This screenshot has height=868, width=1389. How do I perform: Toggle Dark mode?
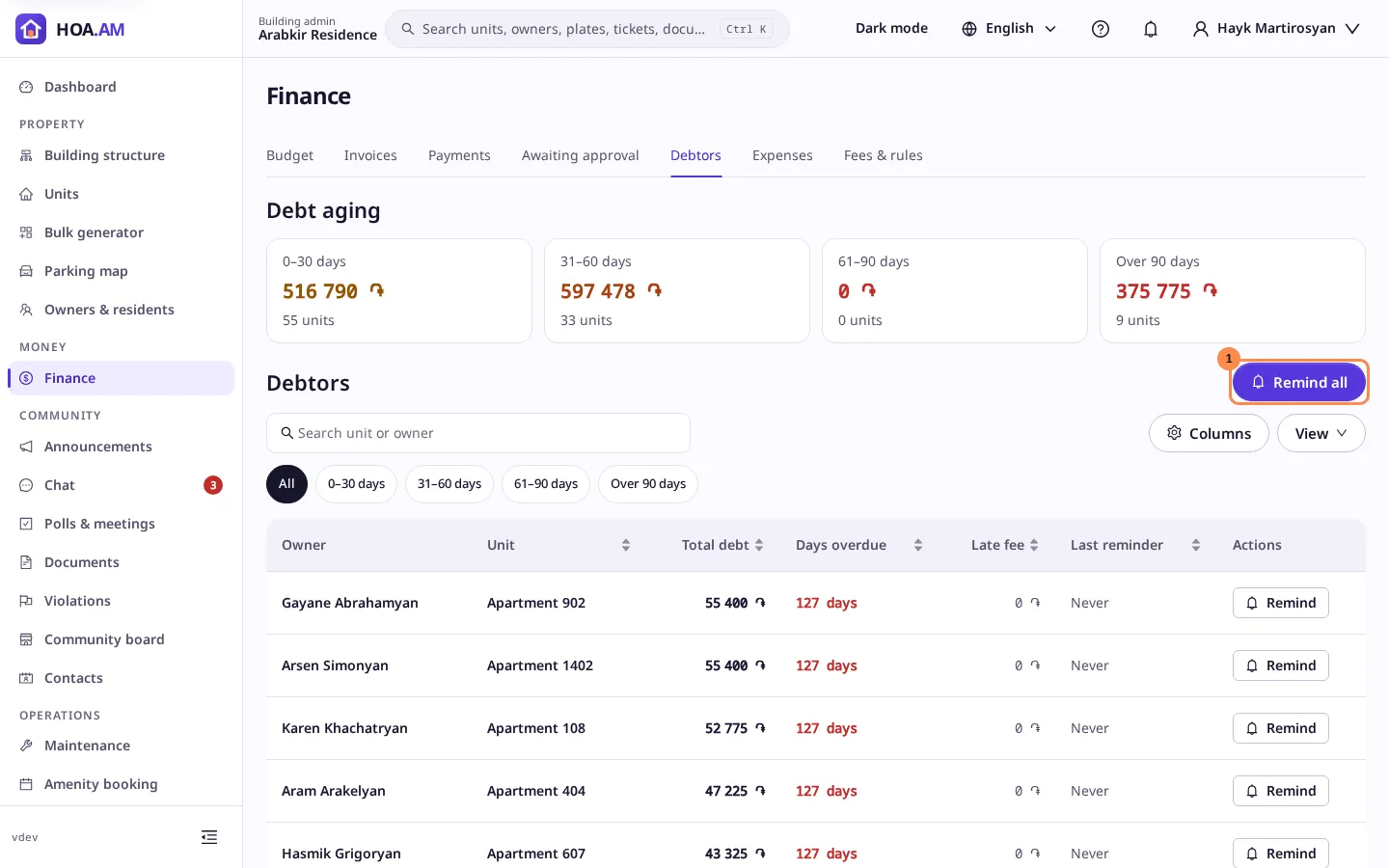(x=891, y=29)
